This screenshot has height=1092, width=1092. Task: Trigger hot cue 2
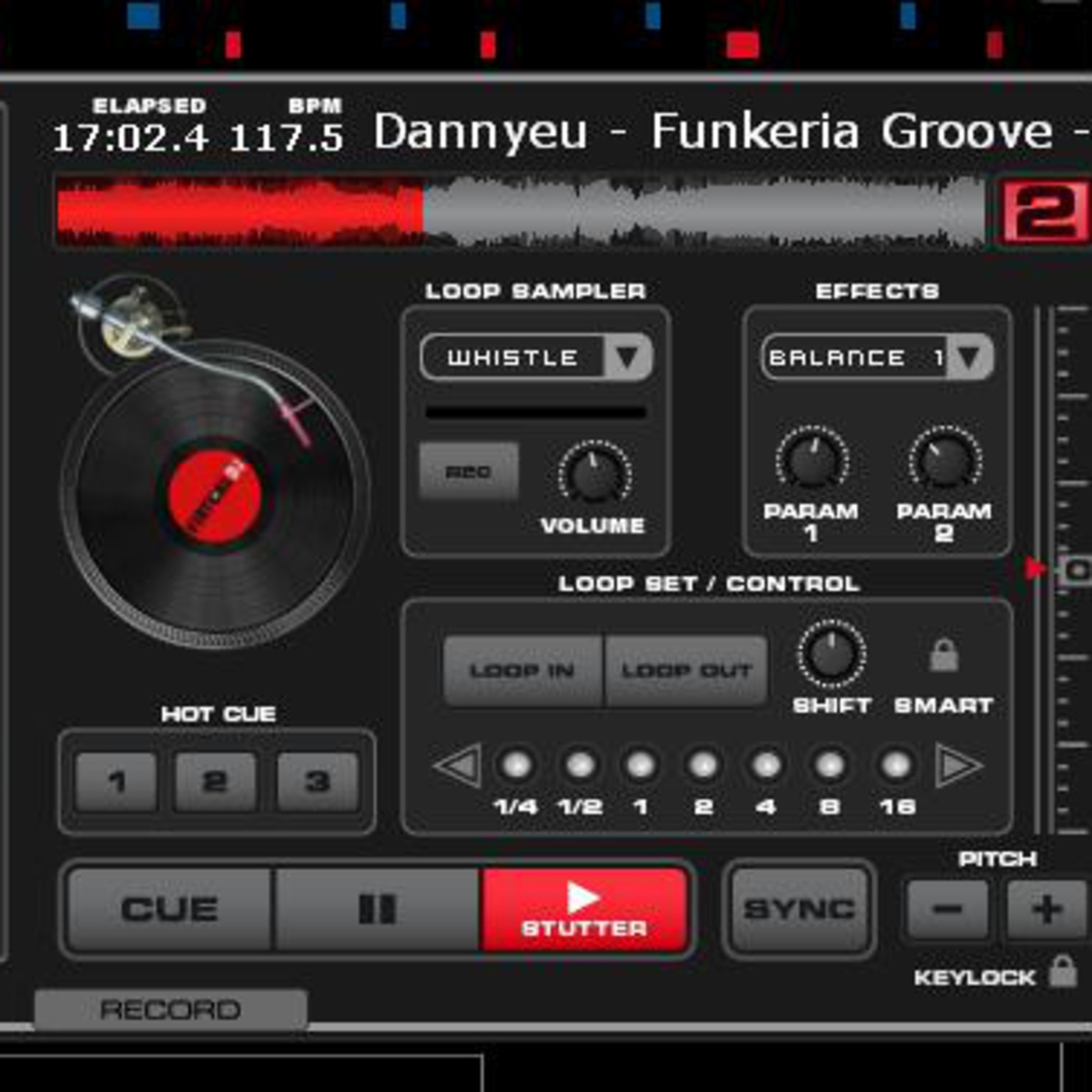point(215,782)
